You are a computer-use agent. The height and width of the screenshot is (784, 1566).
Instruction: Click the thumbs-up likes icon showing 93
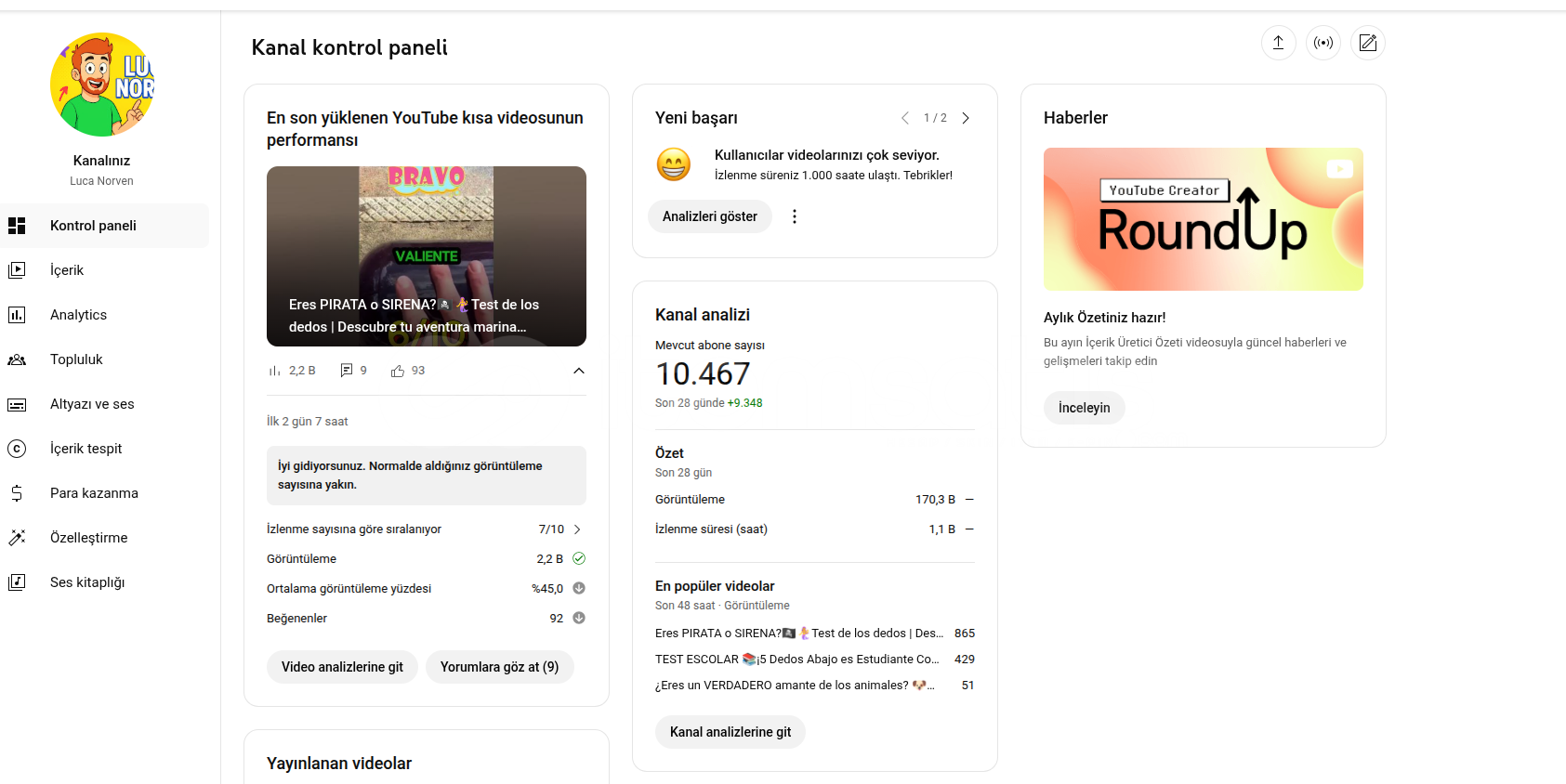pos(398,371)
